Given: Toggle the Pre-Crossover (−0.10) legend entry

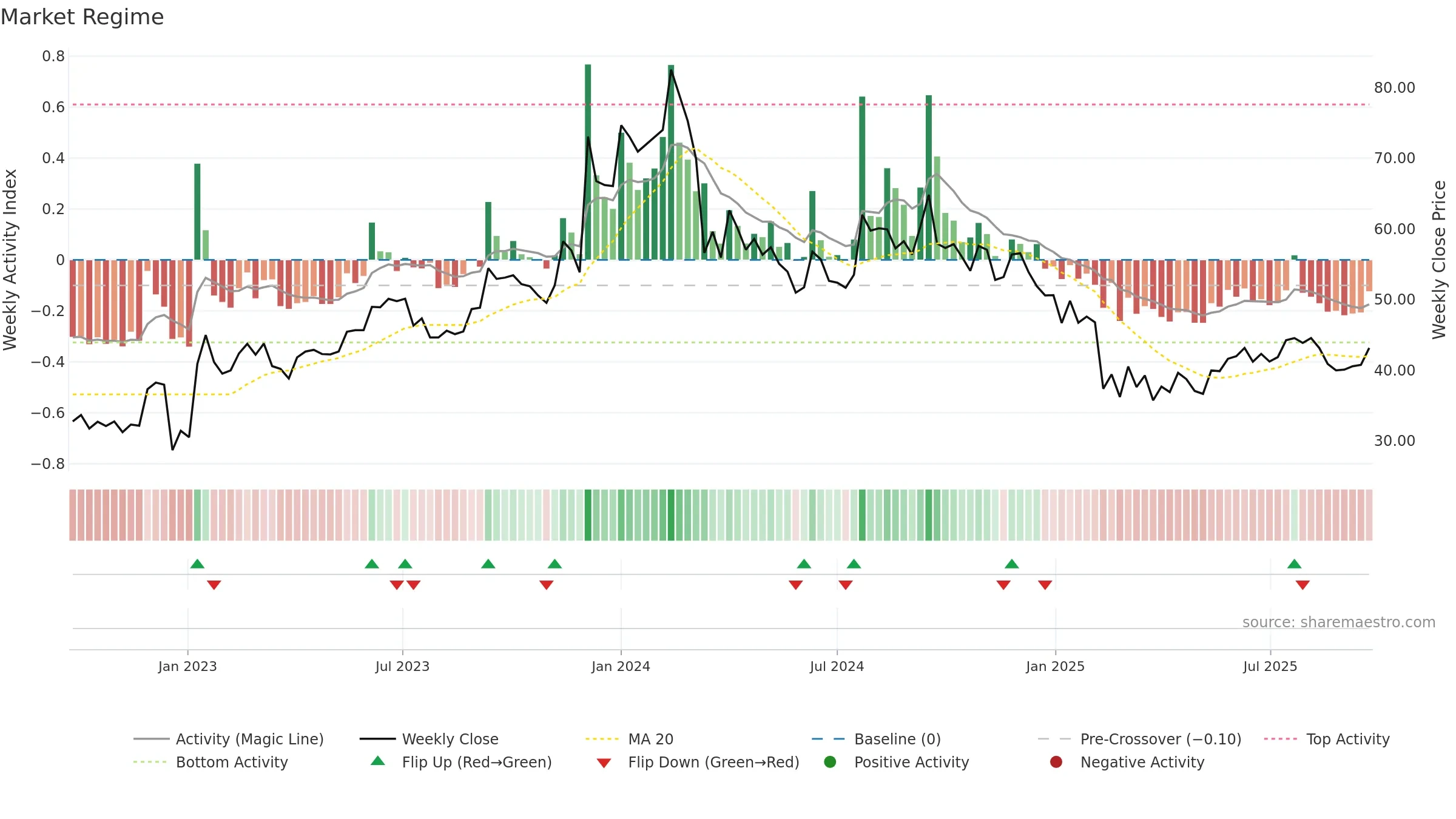Looking at the screenshot, I should tap(1139, 739).
